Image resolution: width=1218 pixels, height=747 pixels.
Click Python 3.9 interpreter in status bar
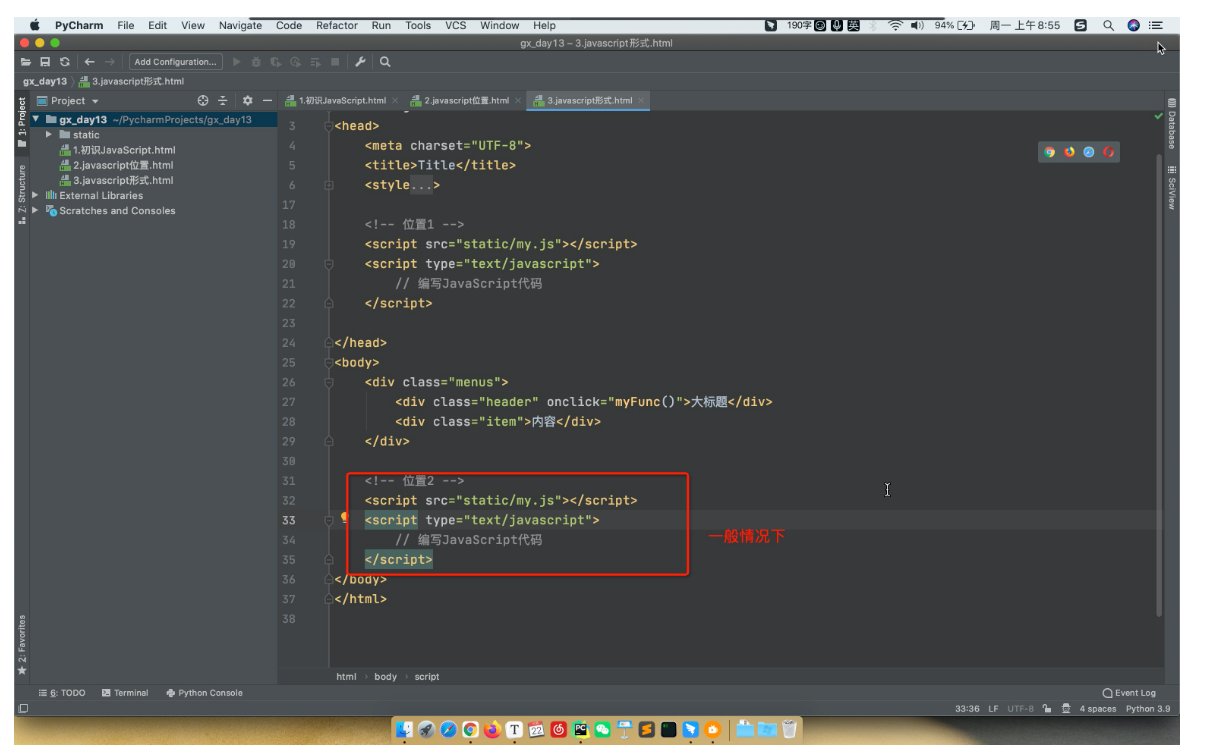[x=1147, y=709]
